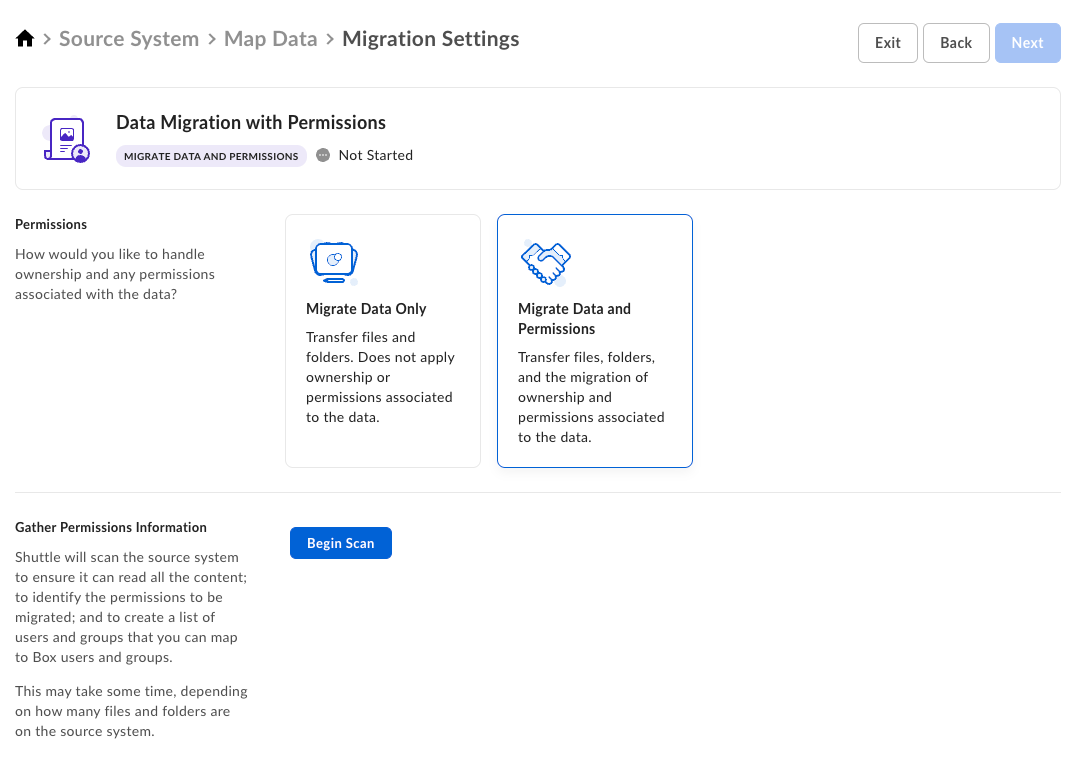The width and height of the screenshot is (1084, 775).
Task: Click the Data Migration document icon
Action: pos(66,139)
